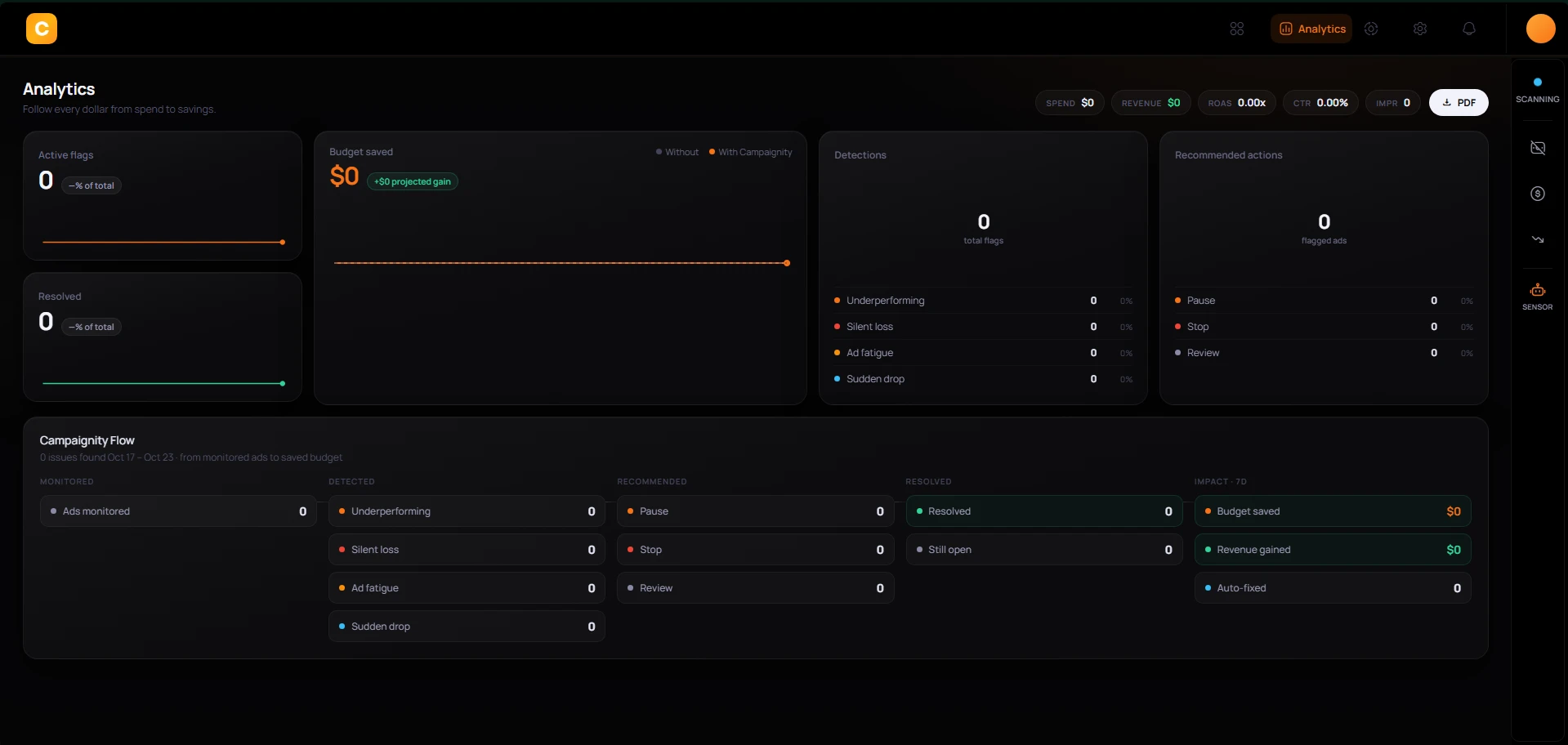
Task: Toggle the Without legend item
Action: pos(677,152)
